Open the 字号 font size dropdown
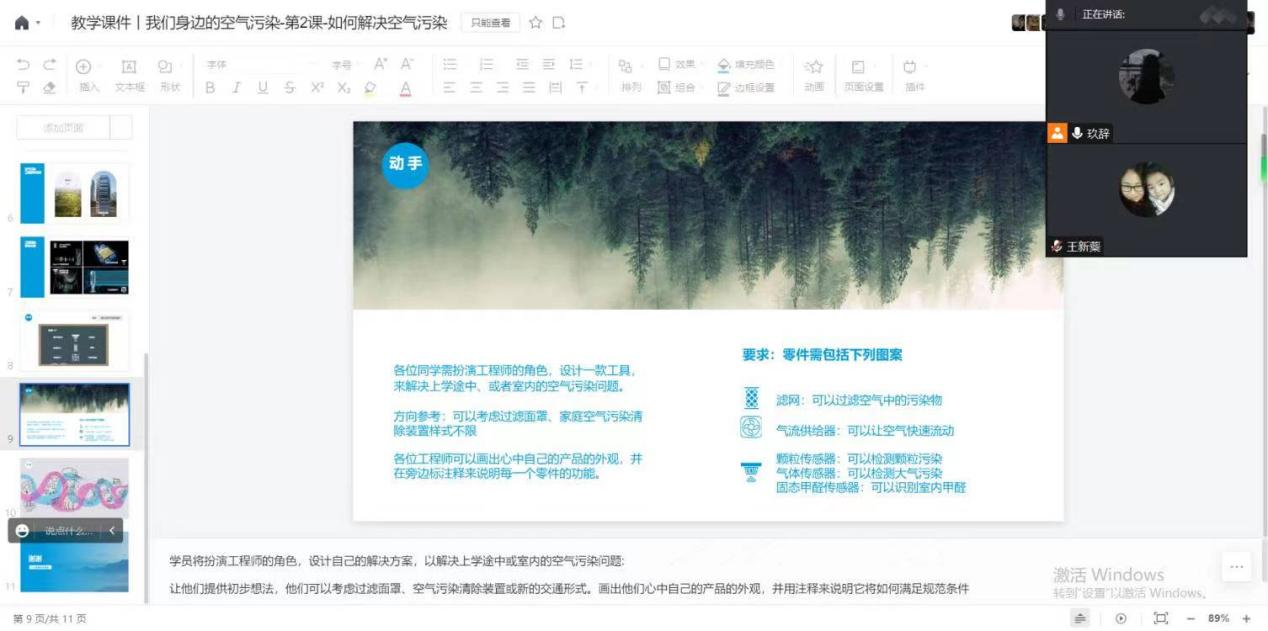Image resolution: width=1268 pixels, height=631 pixels. (x=346, y=65)
